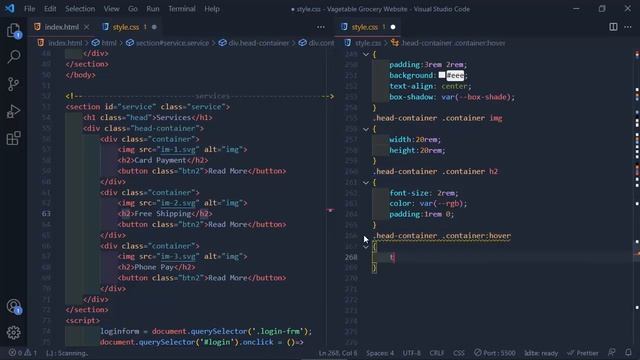This screenshot has height=360, width=640.
Task: Click the Card Payment heading text
Action: [x=160, y=160]
